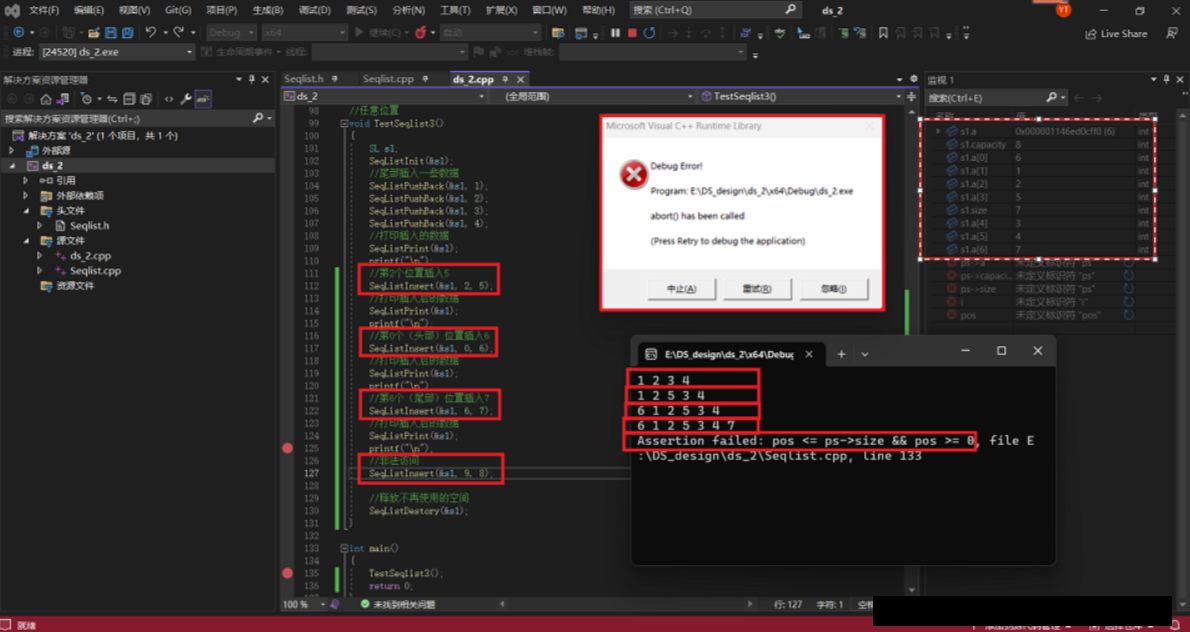Click 忽略(I) ignore button in error dialog

pos(833,289)
